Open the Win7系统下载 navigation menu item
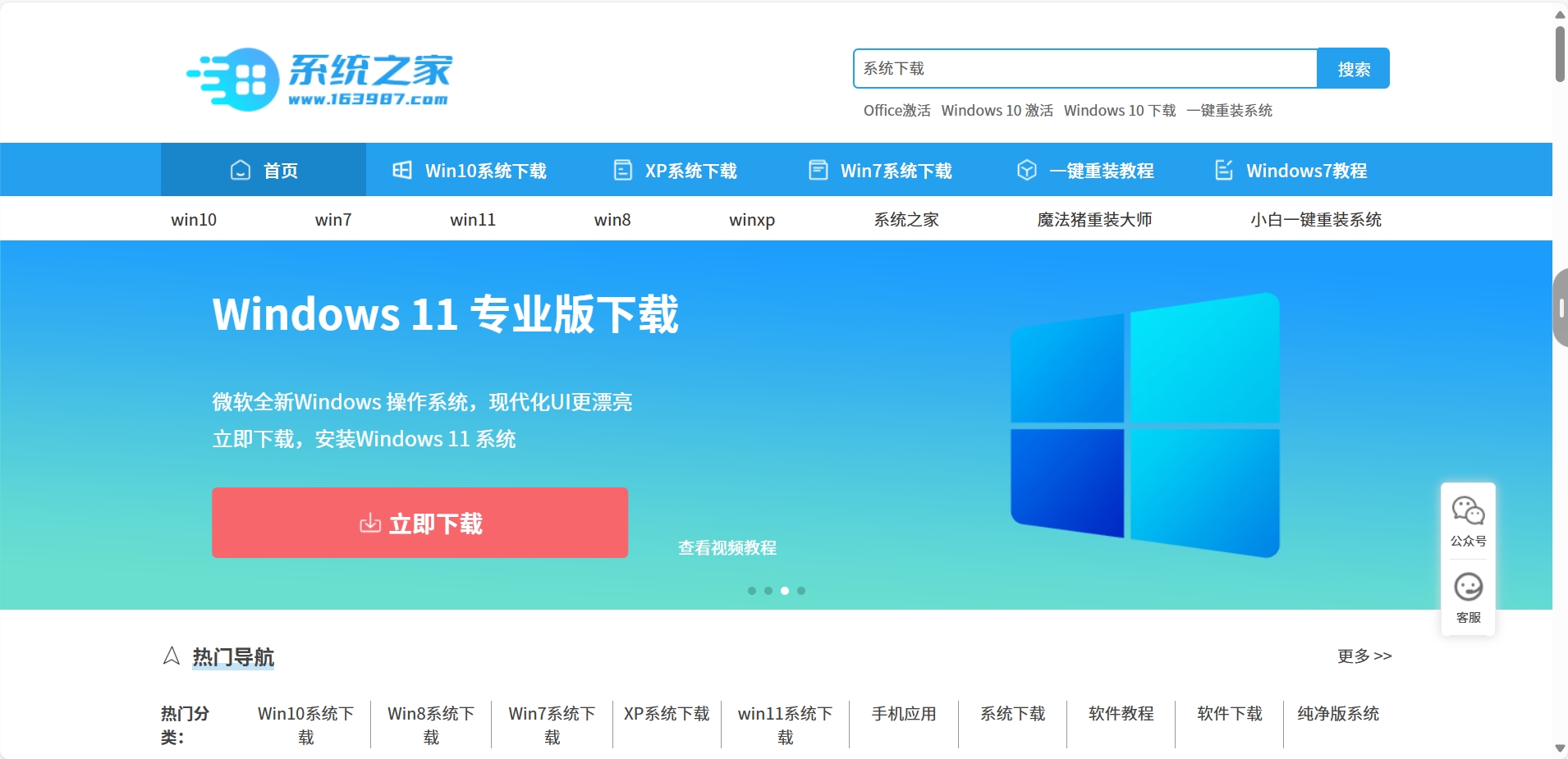The image size is (1568, 759). pyautogui.click(x=881, y=171)
